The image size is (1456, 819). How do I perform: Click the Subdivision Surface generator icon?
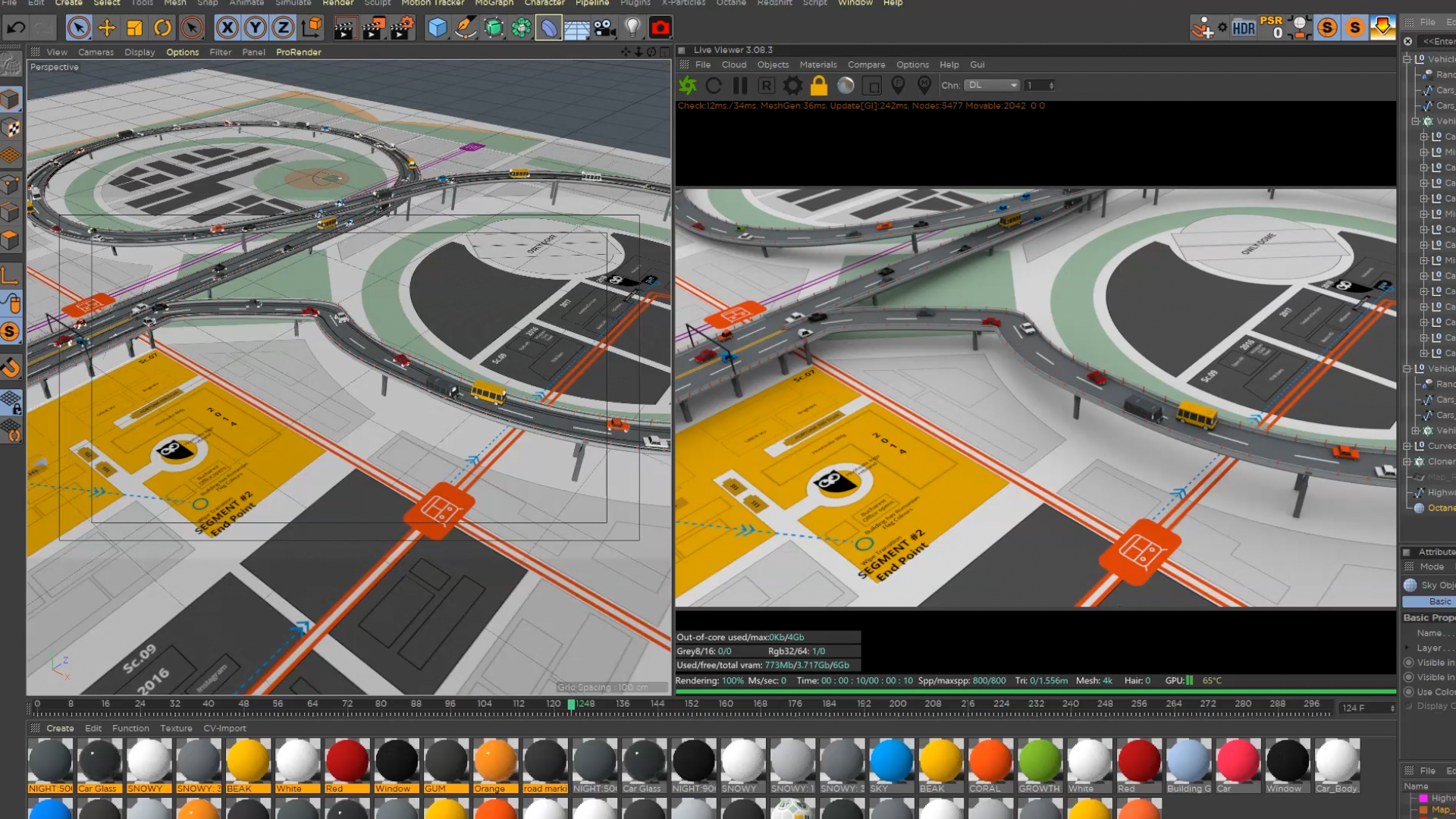[494, 28]
